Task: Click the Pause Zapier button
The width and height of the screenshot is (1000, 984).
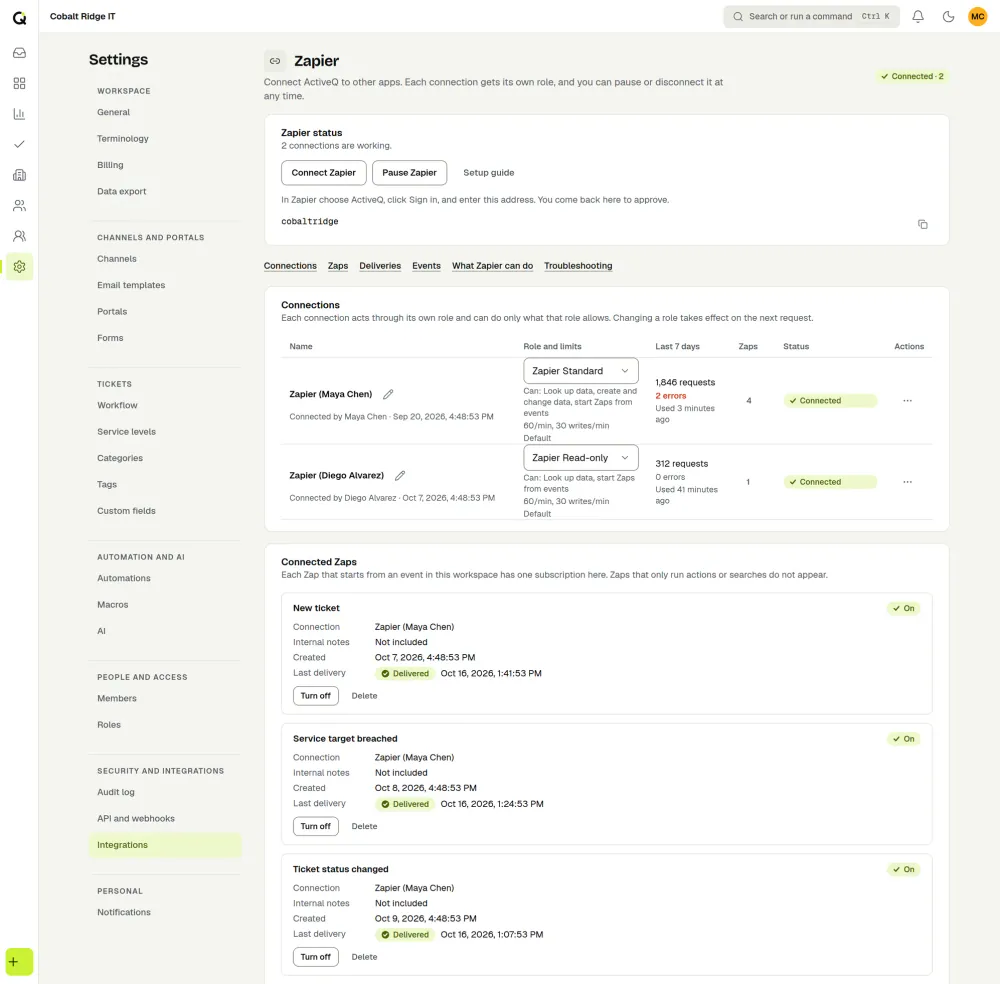Action: pyautogui.click(x=409, y=173)
